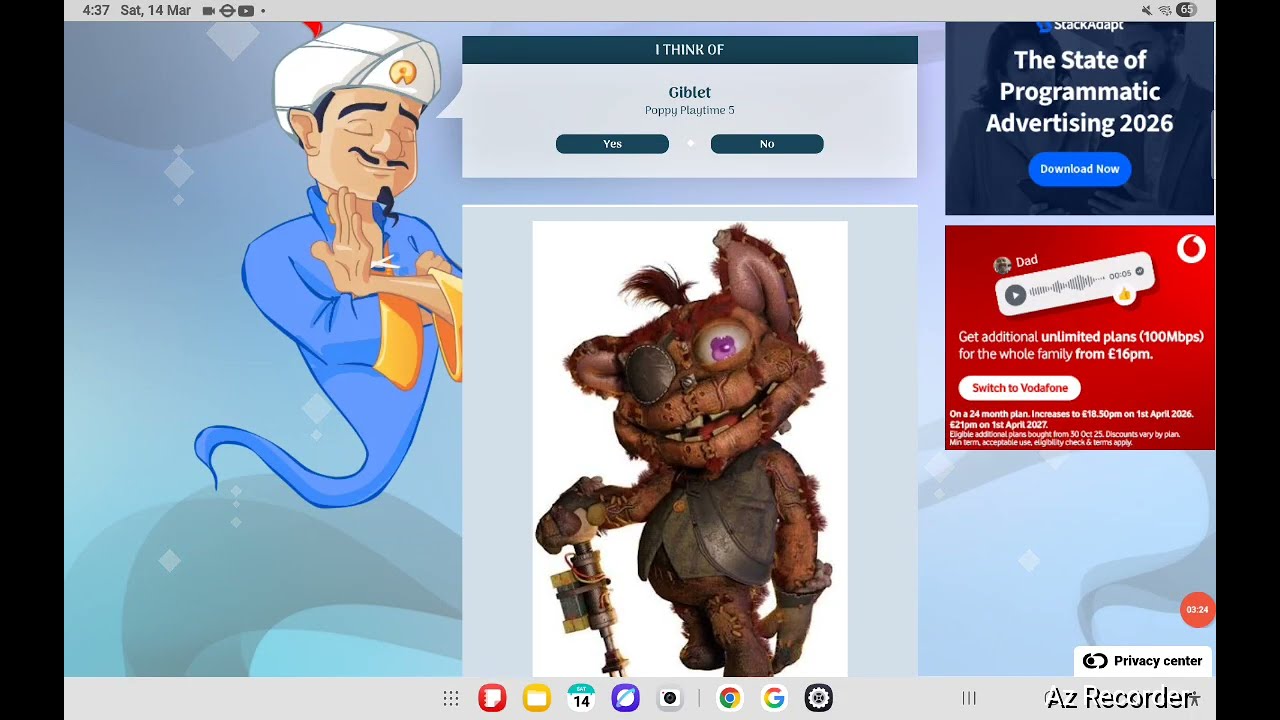Tap the YouTube notification in status bar
Viewport: 1280px width, 720px height.
tap(245, 10)
